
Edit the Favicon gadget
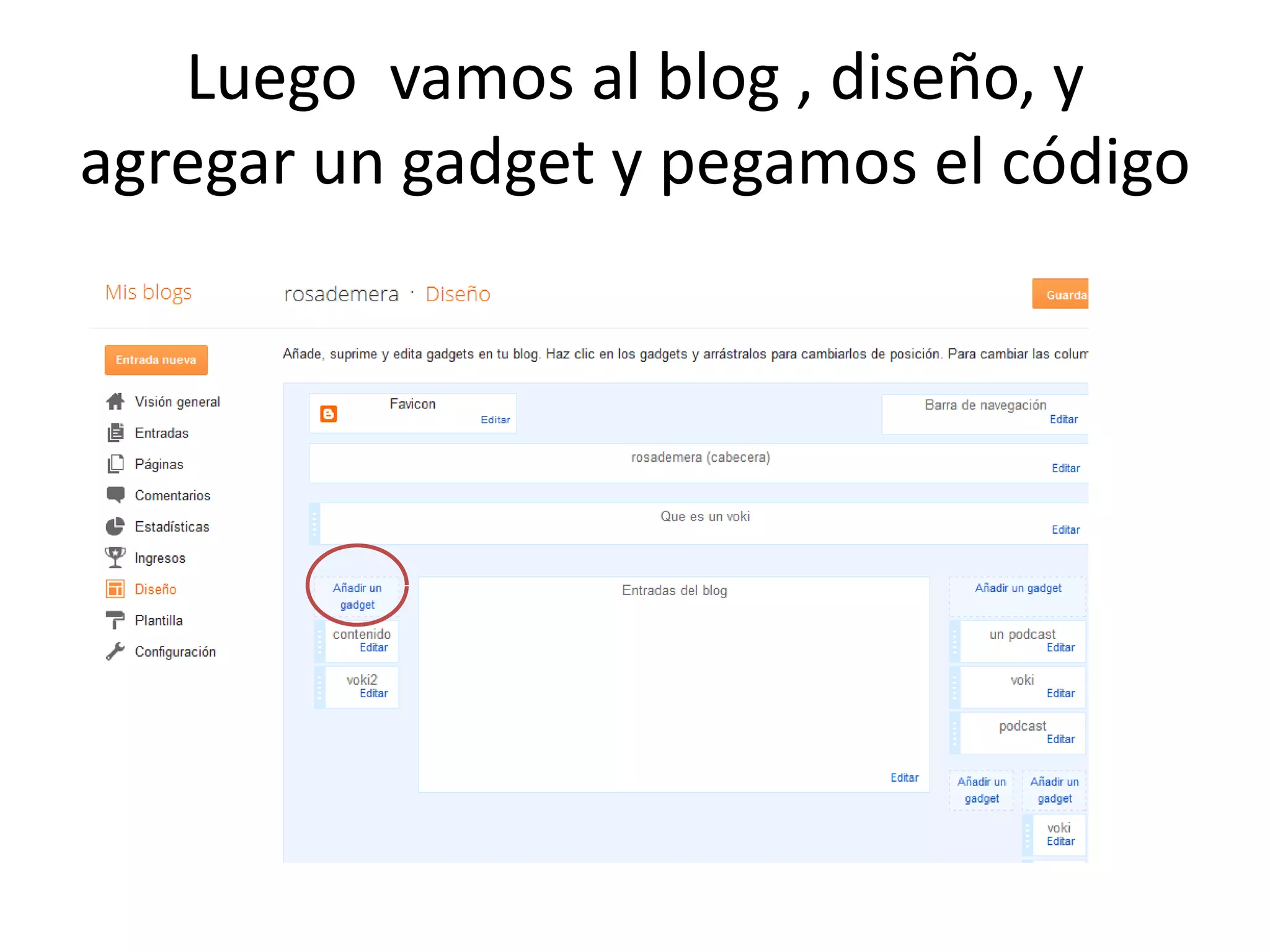point(495,420)
